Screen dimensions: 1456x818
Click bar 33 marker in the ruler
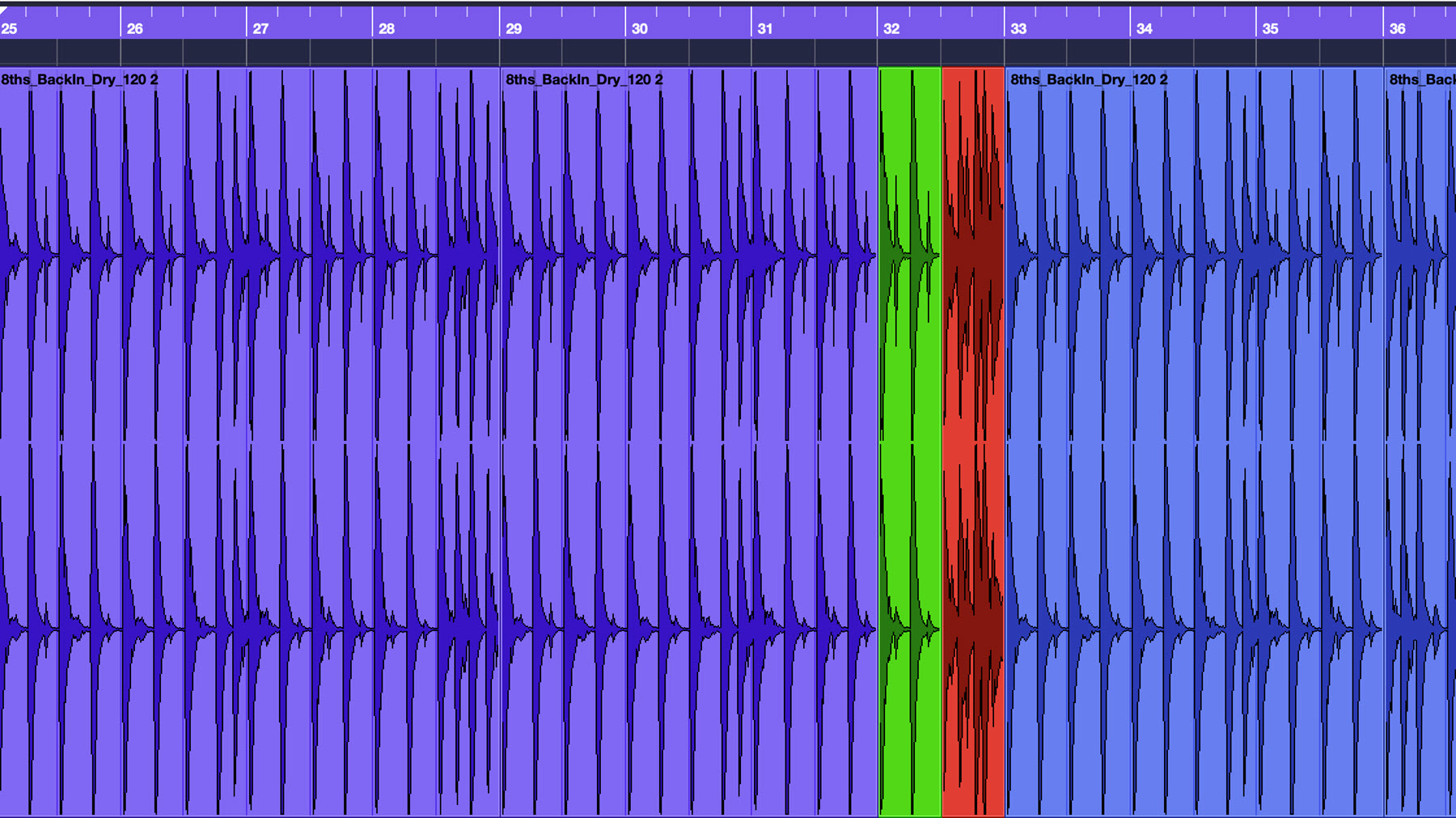(x=1018, y=28)
